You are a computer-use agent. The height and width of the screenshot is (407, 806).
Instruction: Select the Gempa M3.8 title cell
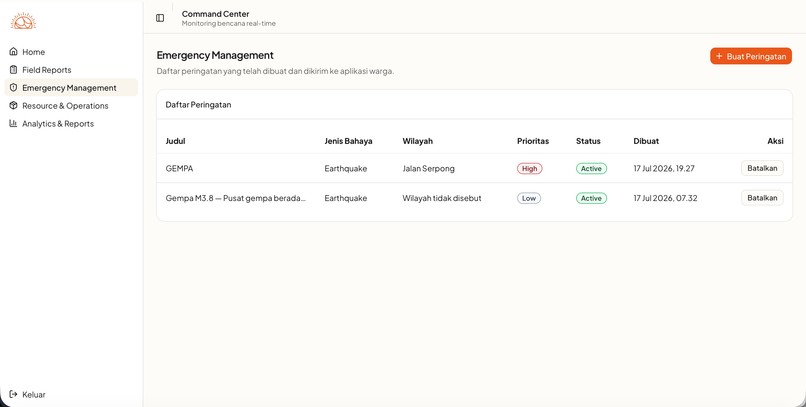(236, 198)
